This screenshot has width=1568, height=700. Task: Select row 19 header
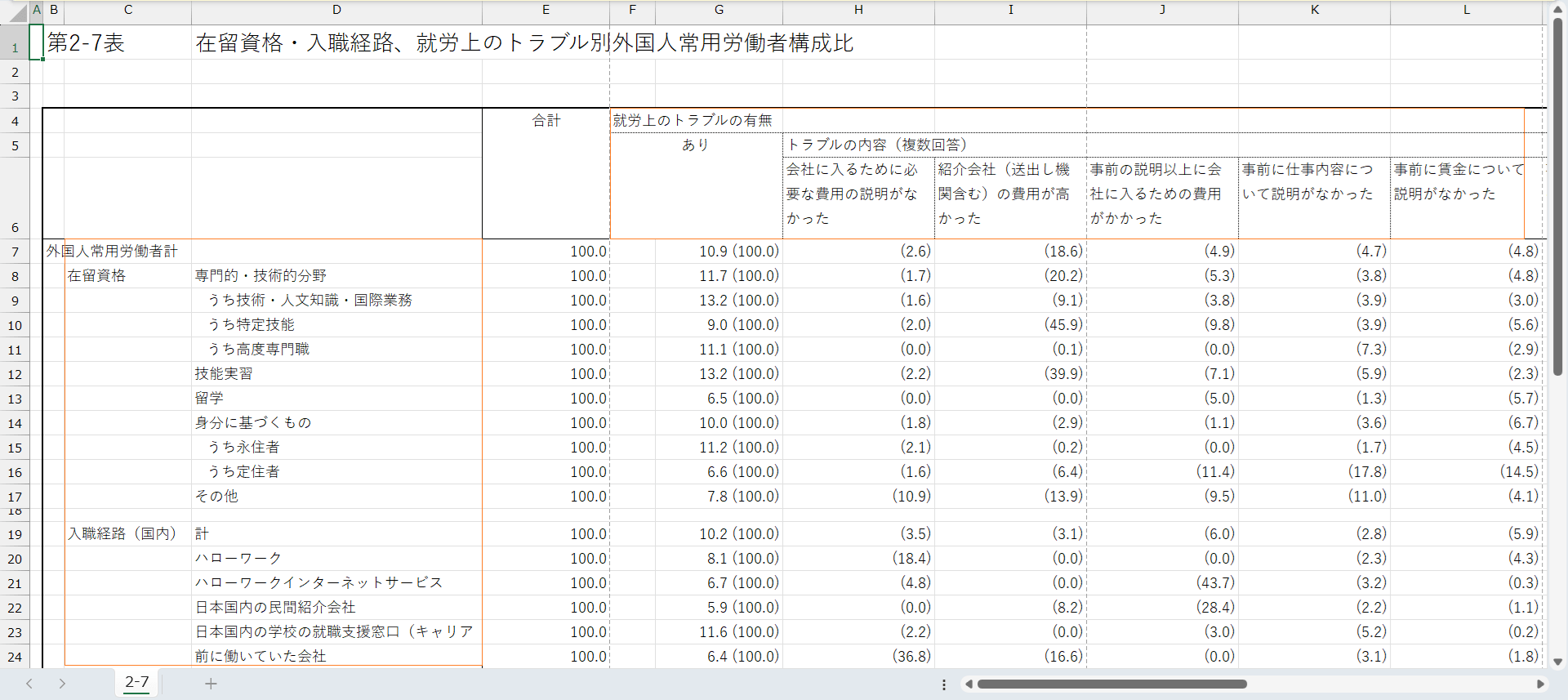pos(15,534)
